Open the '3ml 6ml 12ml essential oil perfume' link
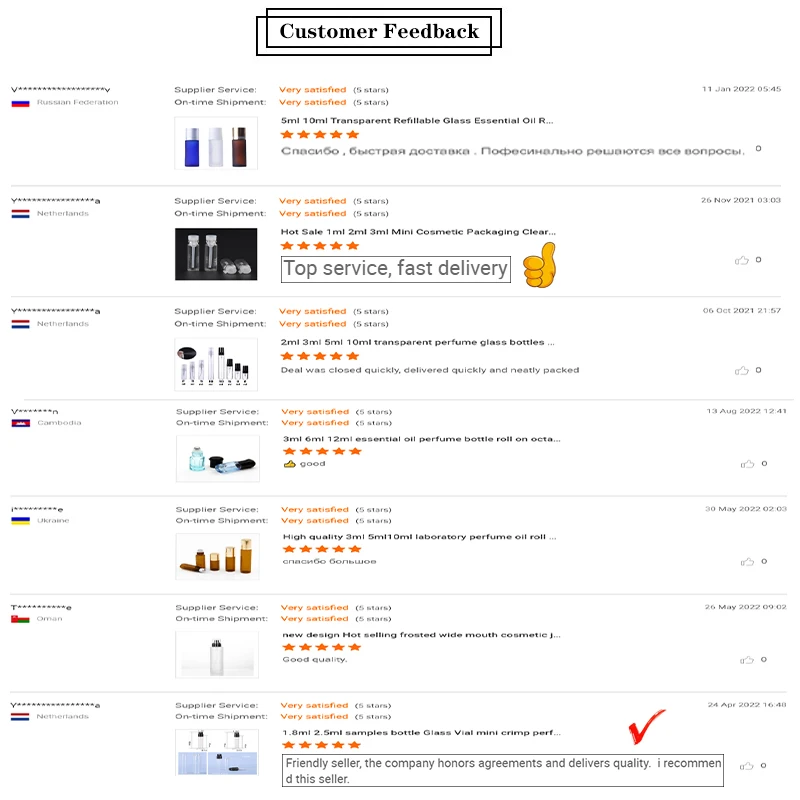This screenshot has height=800, width=800. pyautogui.click(x=421, y=438)
